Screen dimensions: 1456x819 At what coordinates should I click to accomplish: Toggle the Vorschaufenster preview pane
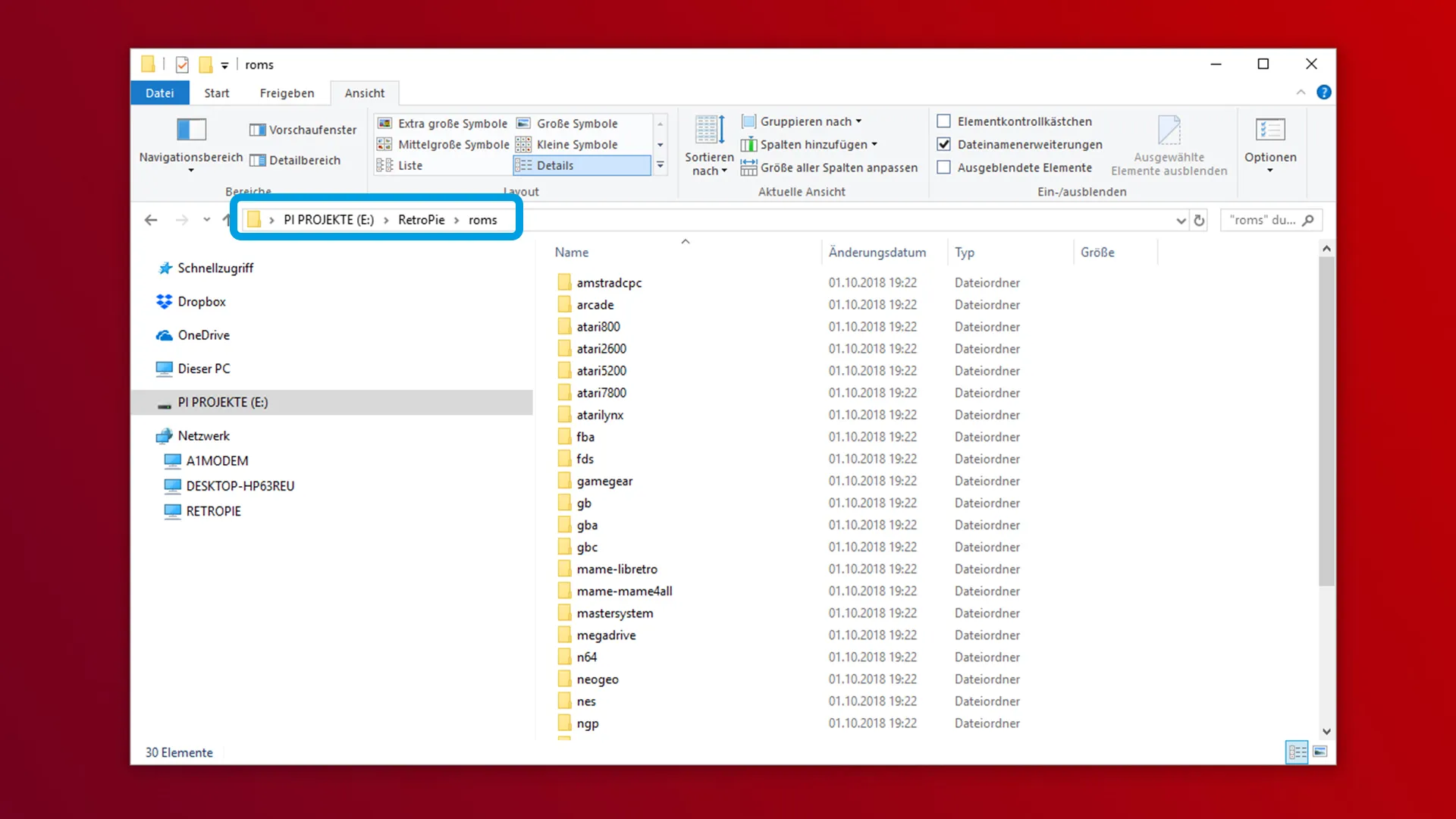(x=303, y=130)
